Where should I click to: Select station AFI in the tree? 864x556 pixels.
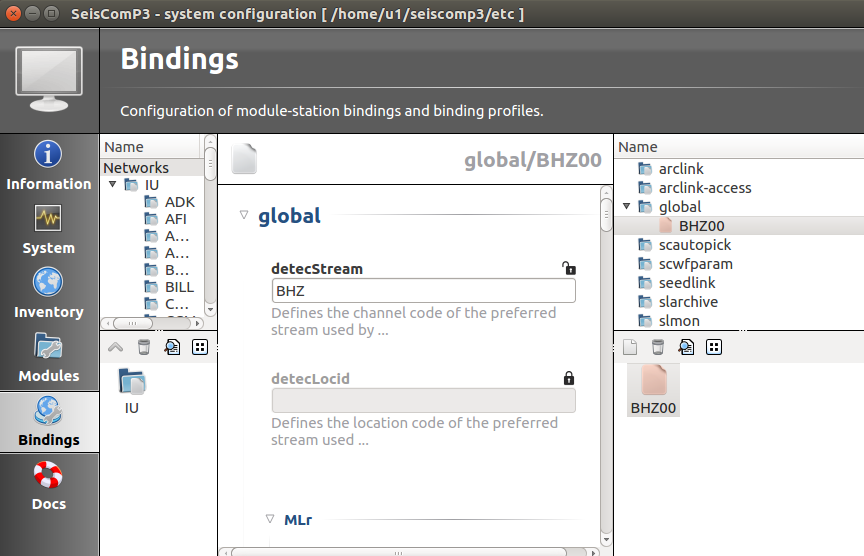[x=175, y=219]
